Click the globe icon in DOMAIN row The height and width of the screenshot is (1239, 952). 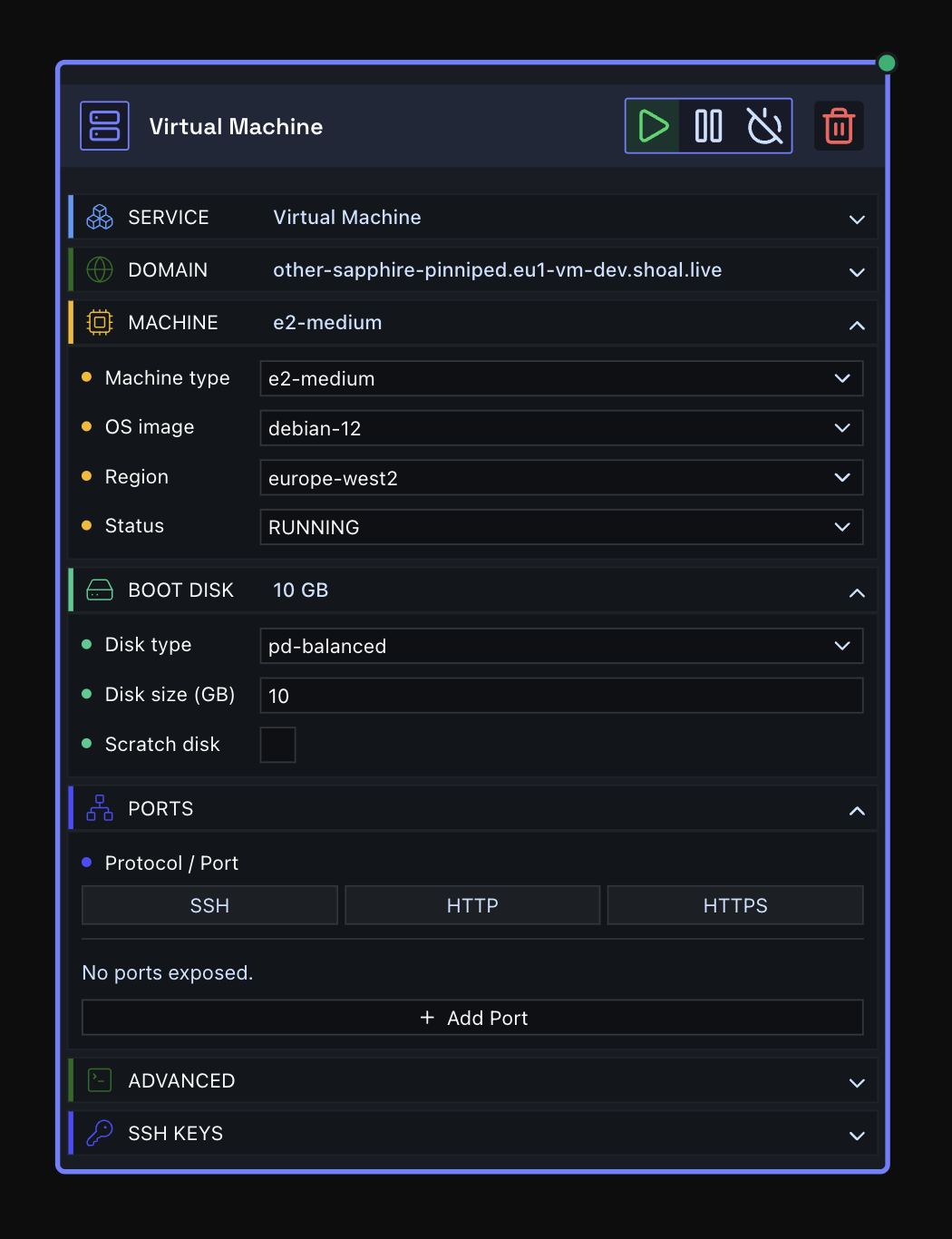click(100, 269)
